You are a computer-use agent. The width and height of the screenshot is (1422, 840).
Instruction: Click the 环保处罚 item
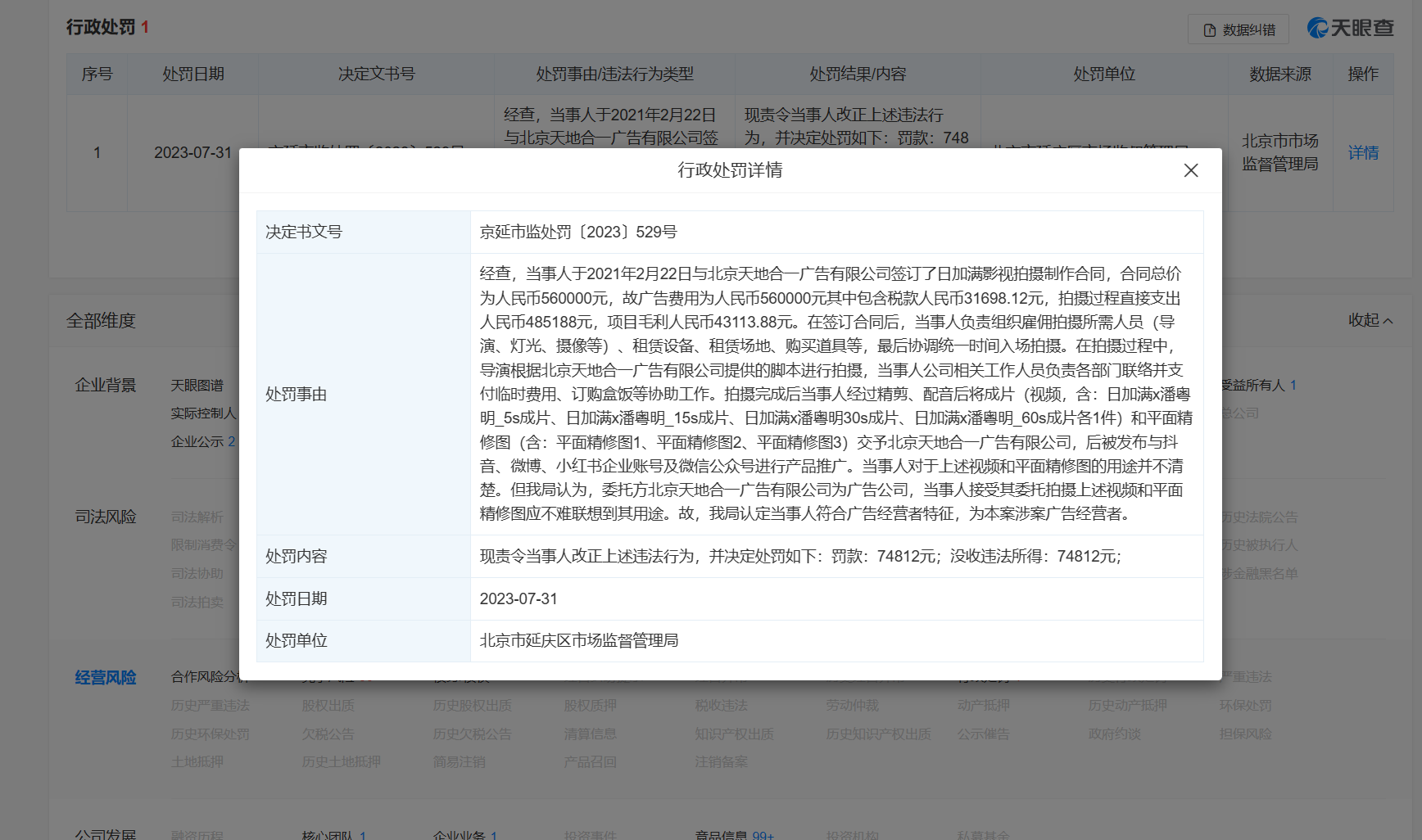click(x=1246, y=705)
